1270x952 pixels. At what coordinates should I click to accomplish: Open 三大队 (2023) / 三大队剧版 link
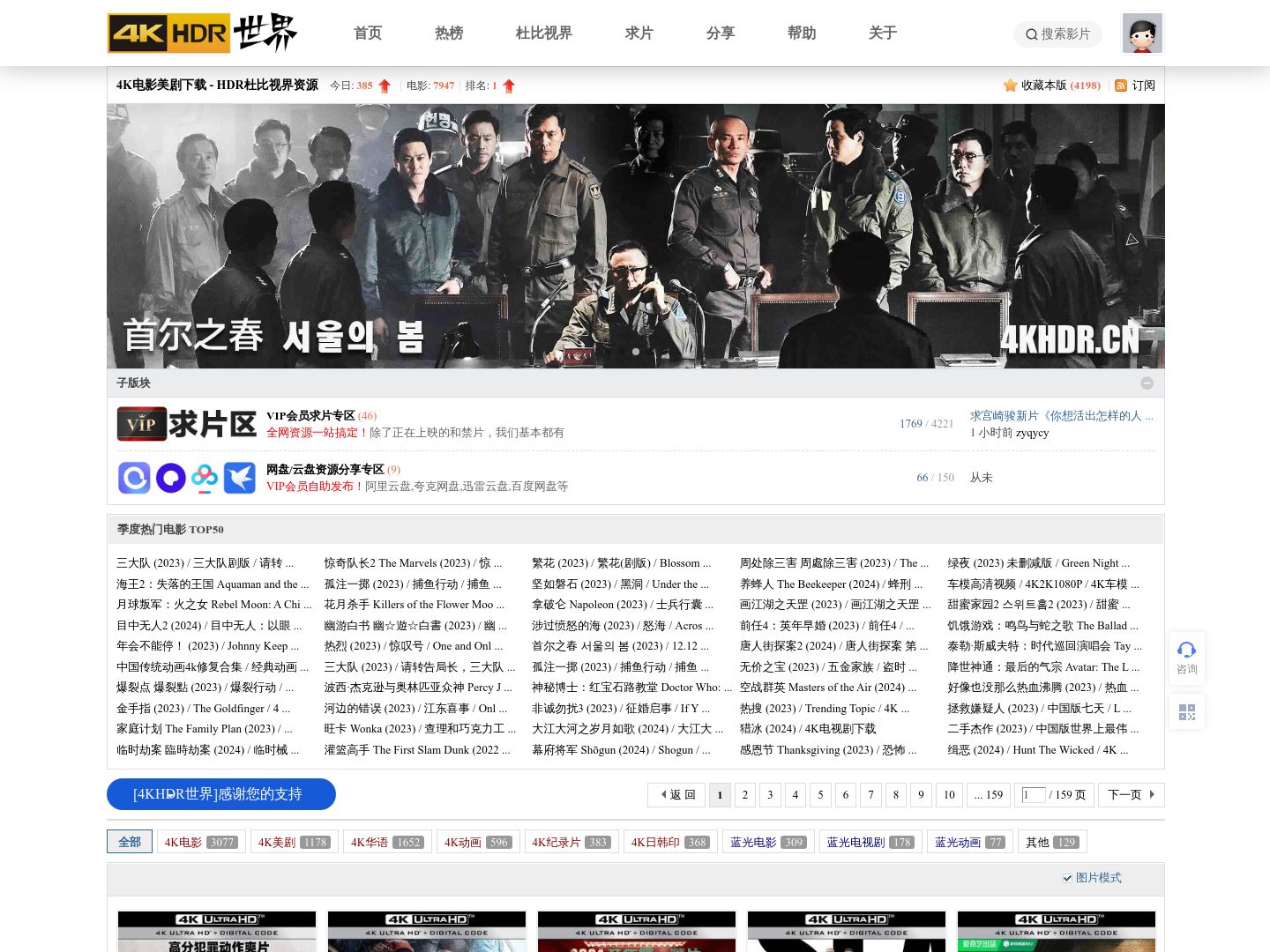(205, 563)
